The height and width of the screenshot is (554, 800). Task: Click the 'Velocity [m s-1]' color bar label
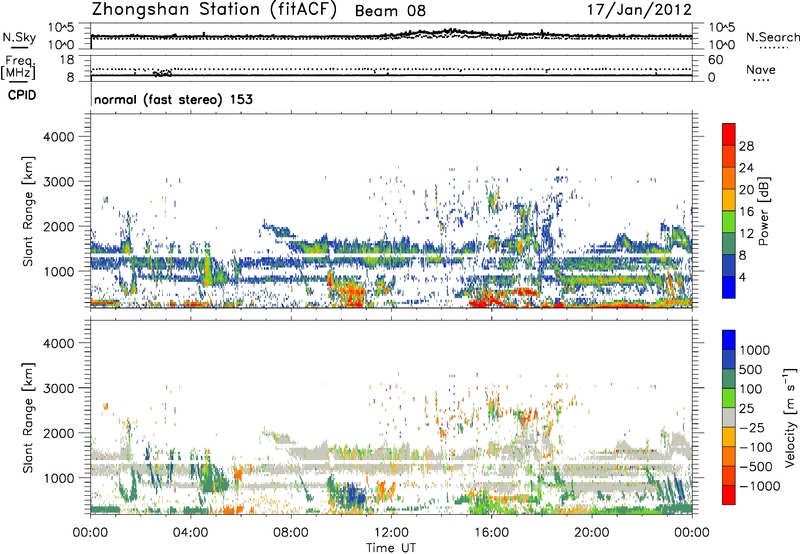point(790,417)
